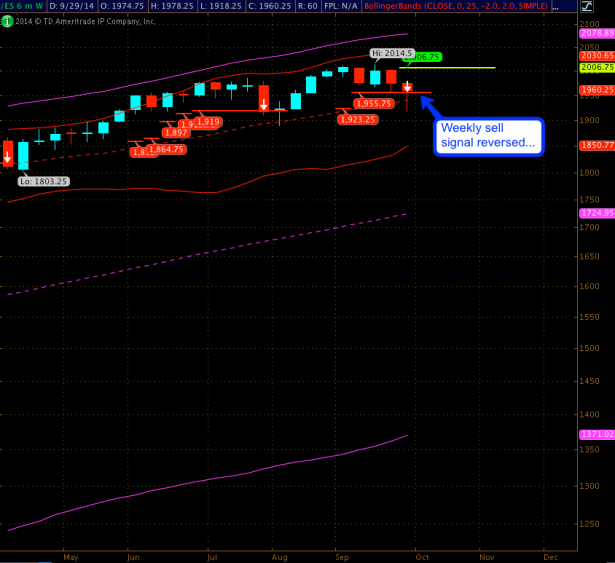This screenshot has height=563, width=615.
Task: Click the 'Weekly sell signal reversed...' text box
Action: pyautogui.click(x=488, y=136)
